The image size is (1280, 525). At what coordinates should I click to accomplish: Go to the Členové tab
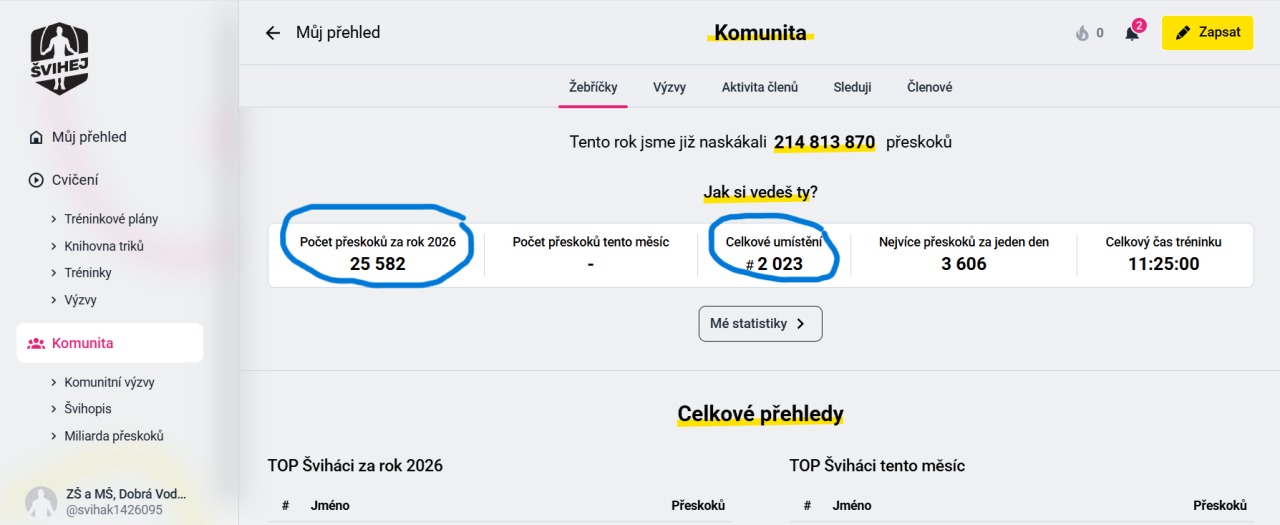[929, 87]
